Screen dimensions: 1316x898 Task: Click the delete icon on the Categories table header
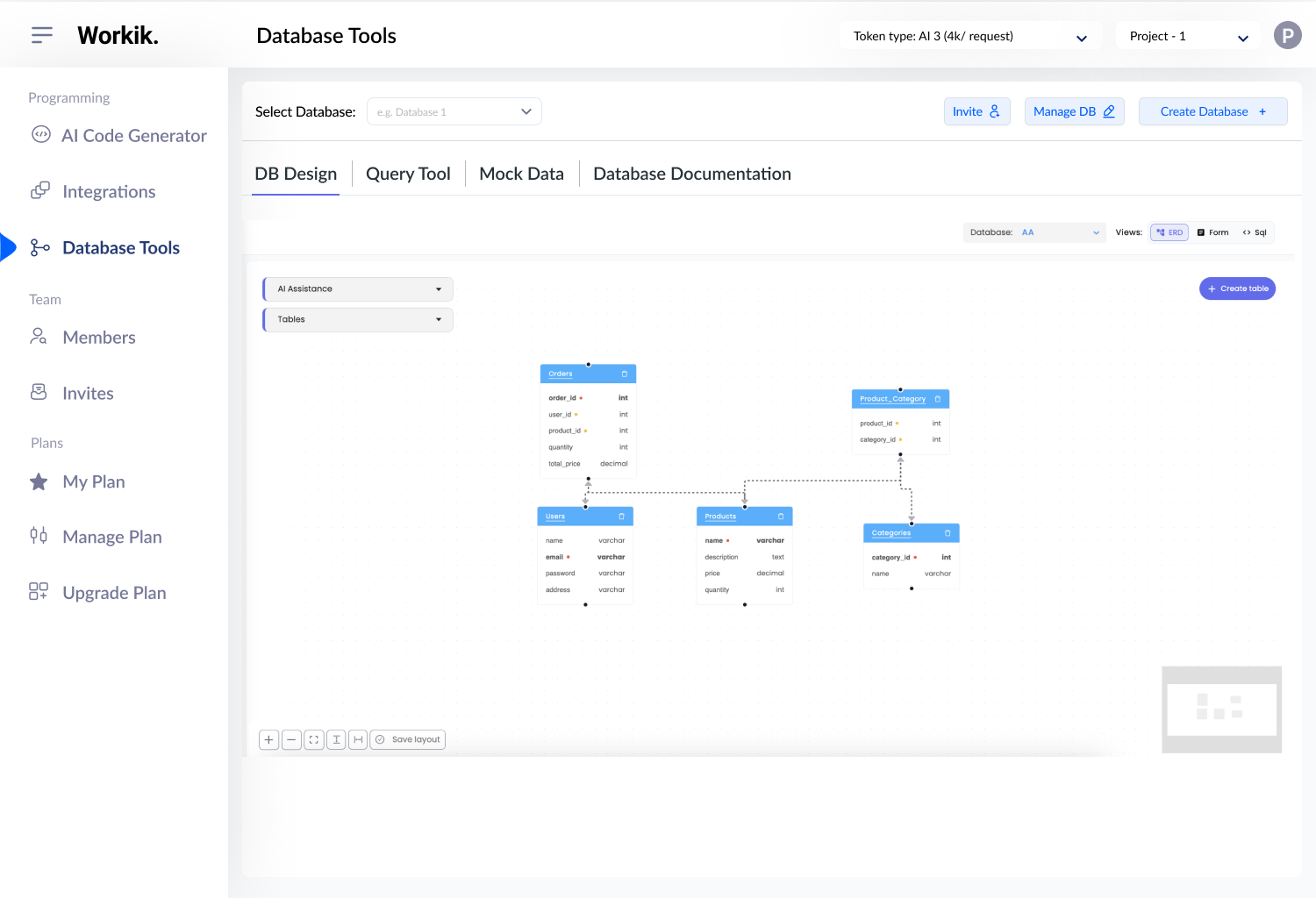[948, 532]
